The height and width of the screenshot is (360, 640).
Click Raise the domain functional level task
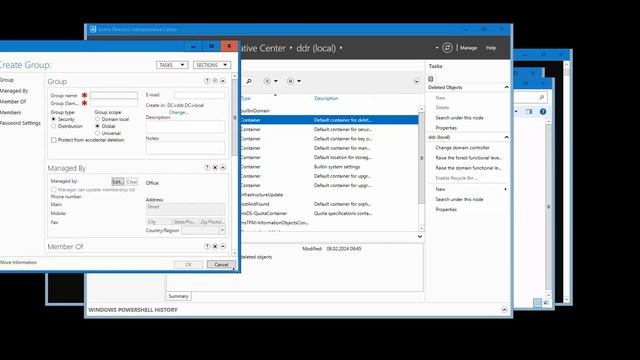[469, 168]
